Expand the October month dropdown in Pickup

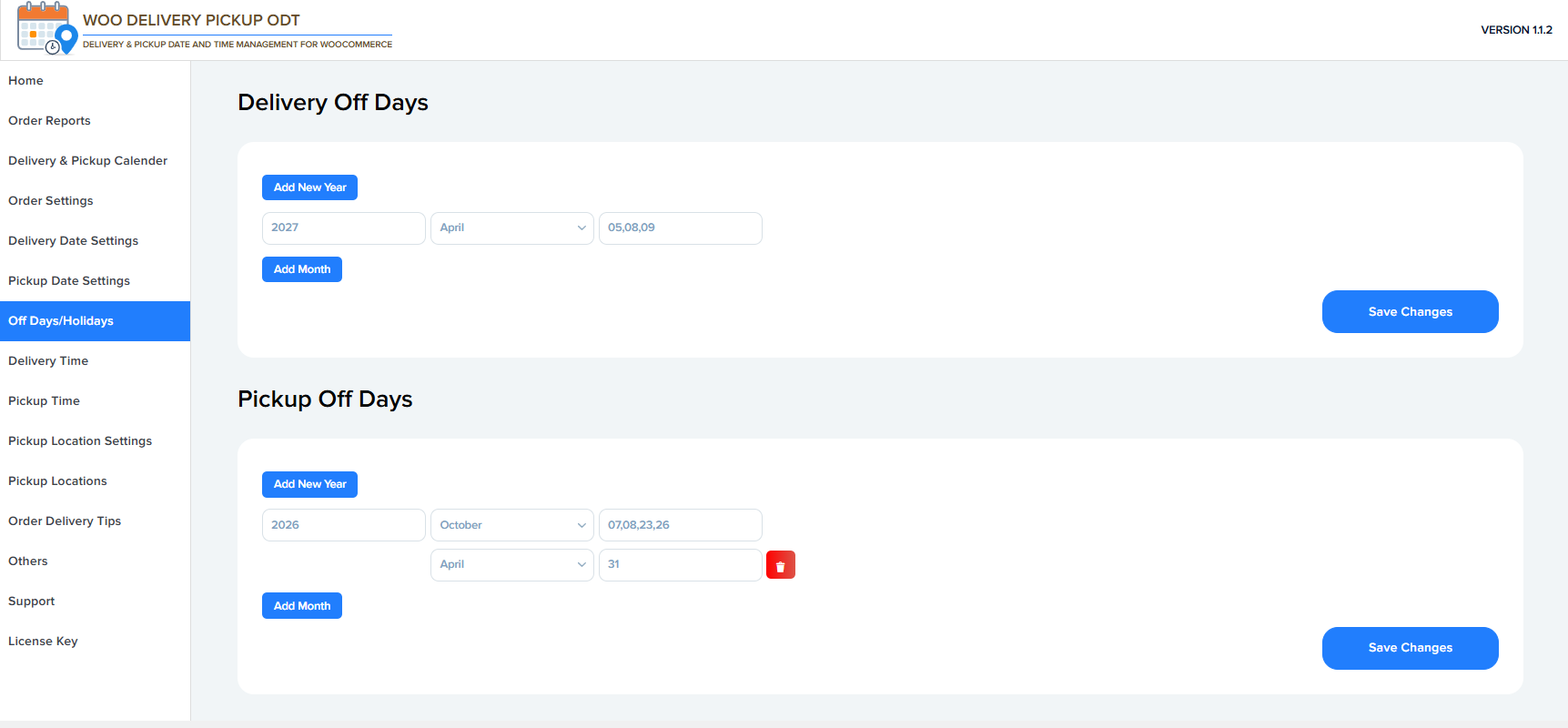click(x=511, y=525)
